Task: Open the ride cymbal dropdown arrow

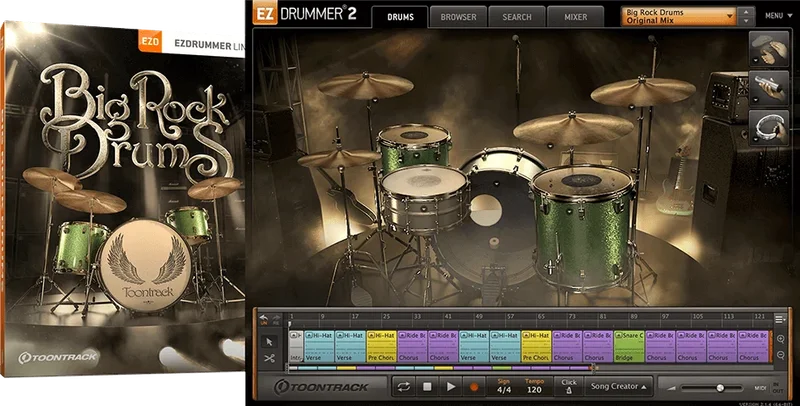Action: coord(550,146)
